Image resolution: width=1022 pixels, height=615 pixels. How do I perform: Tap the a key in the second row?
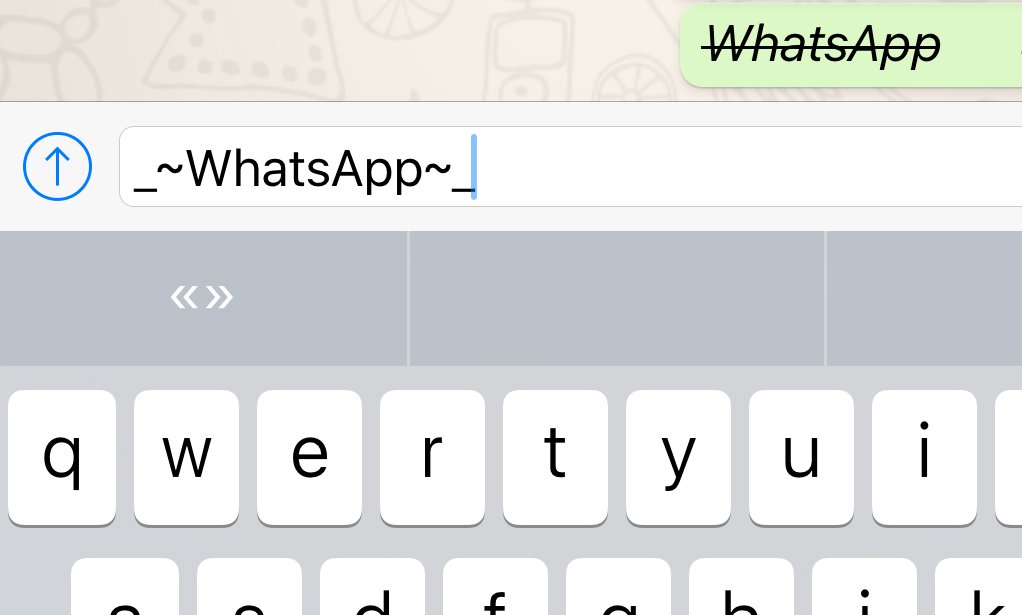click(x=124, y=586)
